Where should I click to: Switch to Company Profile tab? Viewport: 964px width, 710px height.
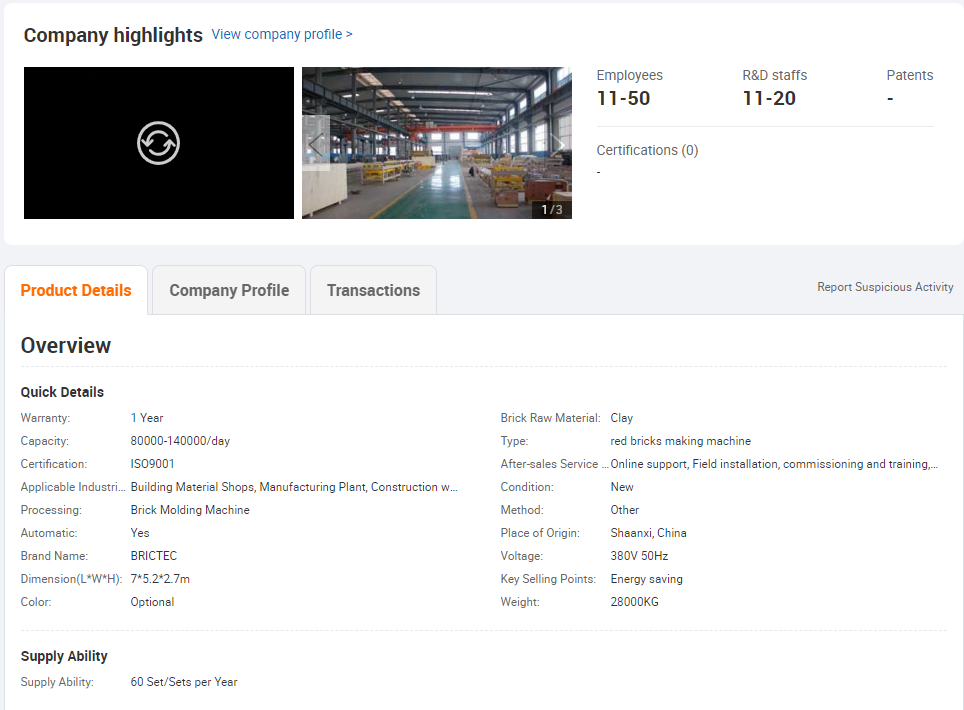point(229,290)
